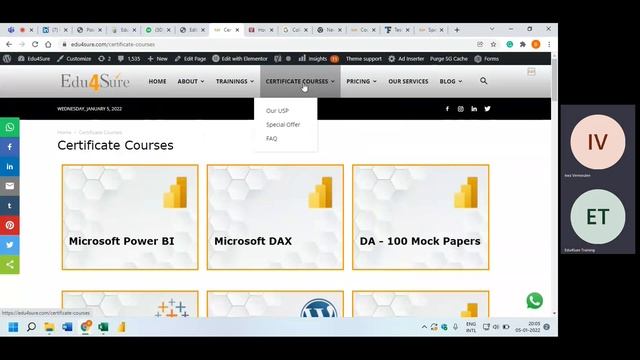This screenshot has height=360, width=640.
Task: Click Customize in admin bar
Action: 74,59
